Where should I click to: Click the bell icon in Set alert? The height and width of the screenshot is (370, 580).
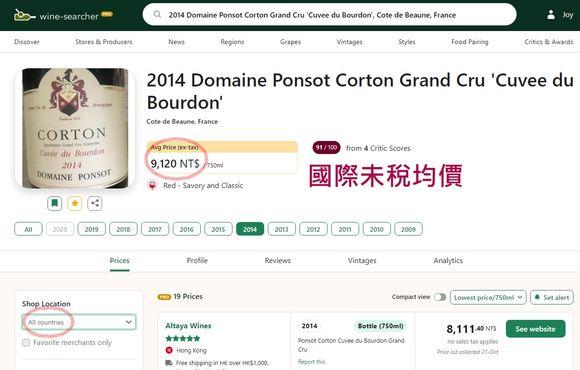[x=537, y=297]
